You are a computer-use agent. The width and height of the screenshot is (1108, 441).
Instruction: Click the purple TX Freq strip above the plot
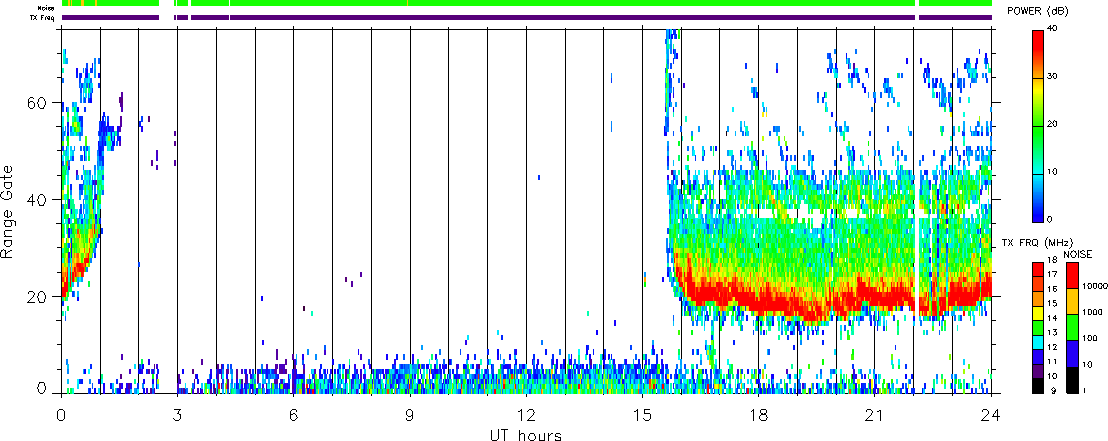click(526, 17)
